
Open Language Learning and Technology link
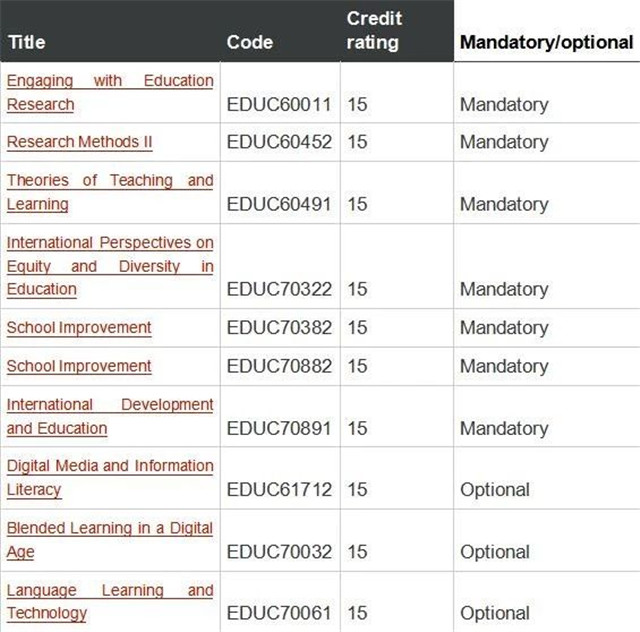(110, 601)
